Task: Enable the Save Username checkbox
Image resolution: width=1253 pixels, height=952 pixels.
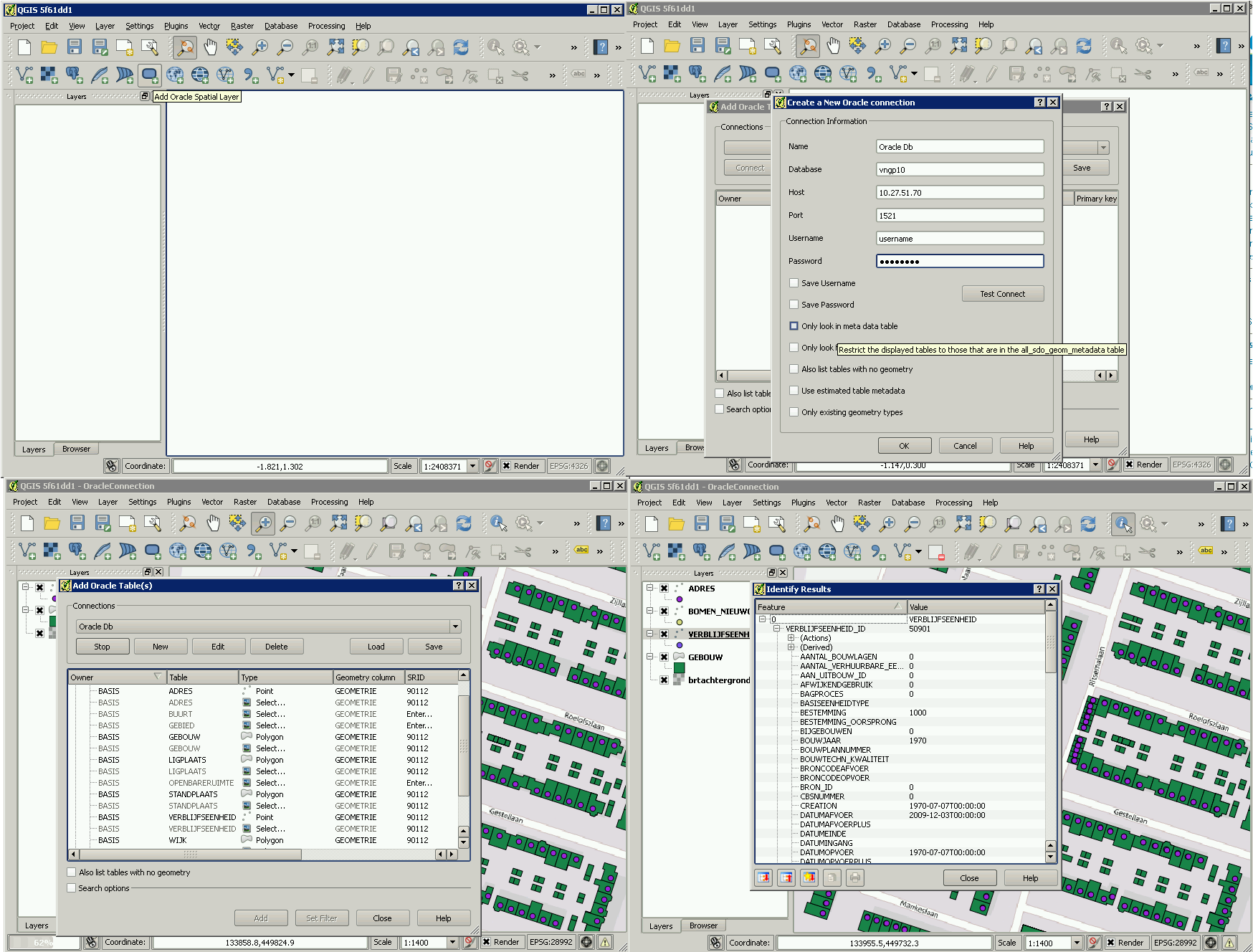Action: 794,283
